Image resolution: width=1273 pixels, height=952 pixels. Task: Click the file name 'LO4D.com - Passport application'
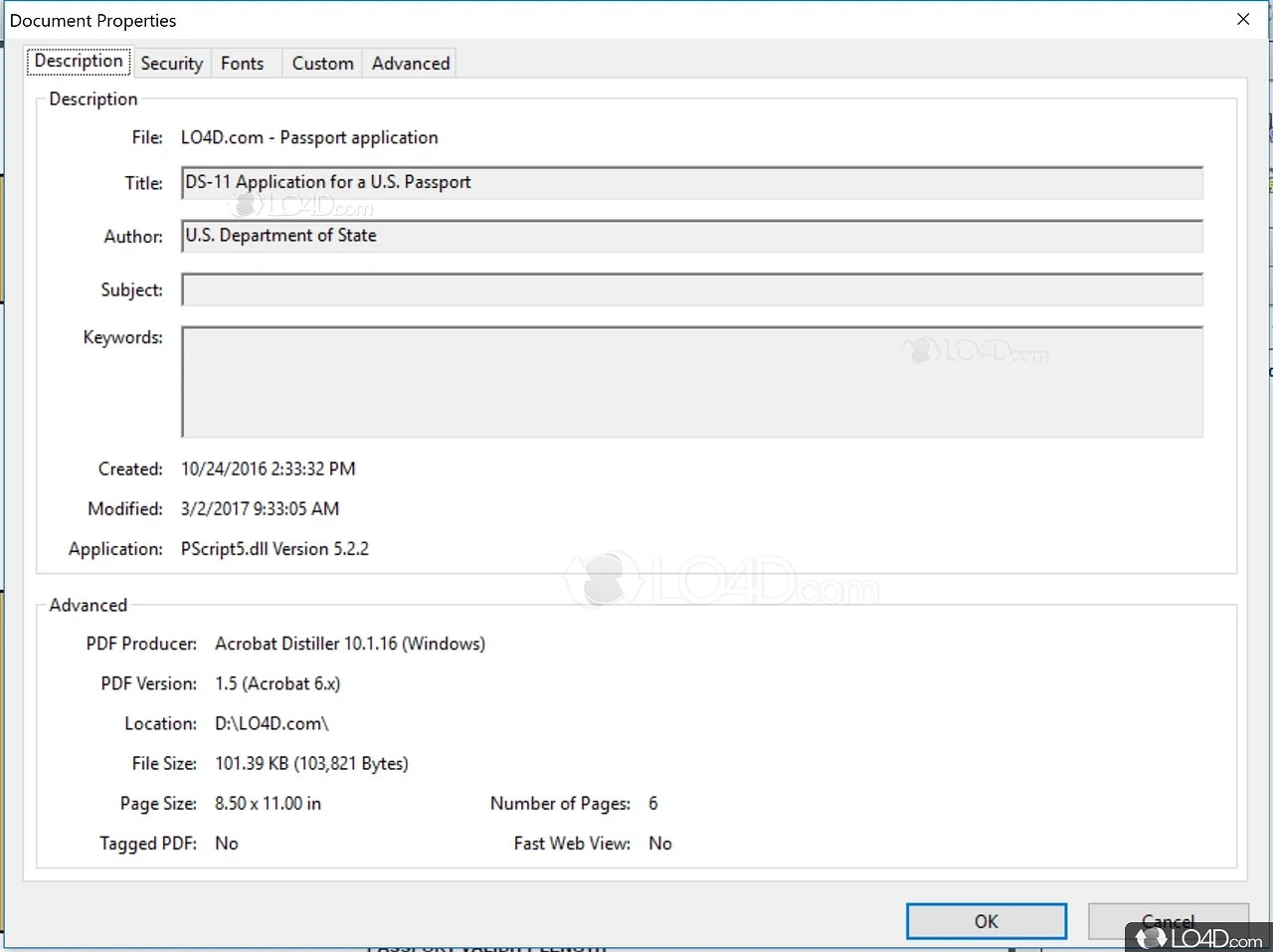pos(309,137)
